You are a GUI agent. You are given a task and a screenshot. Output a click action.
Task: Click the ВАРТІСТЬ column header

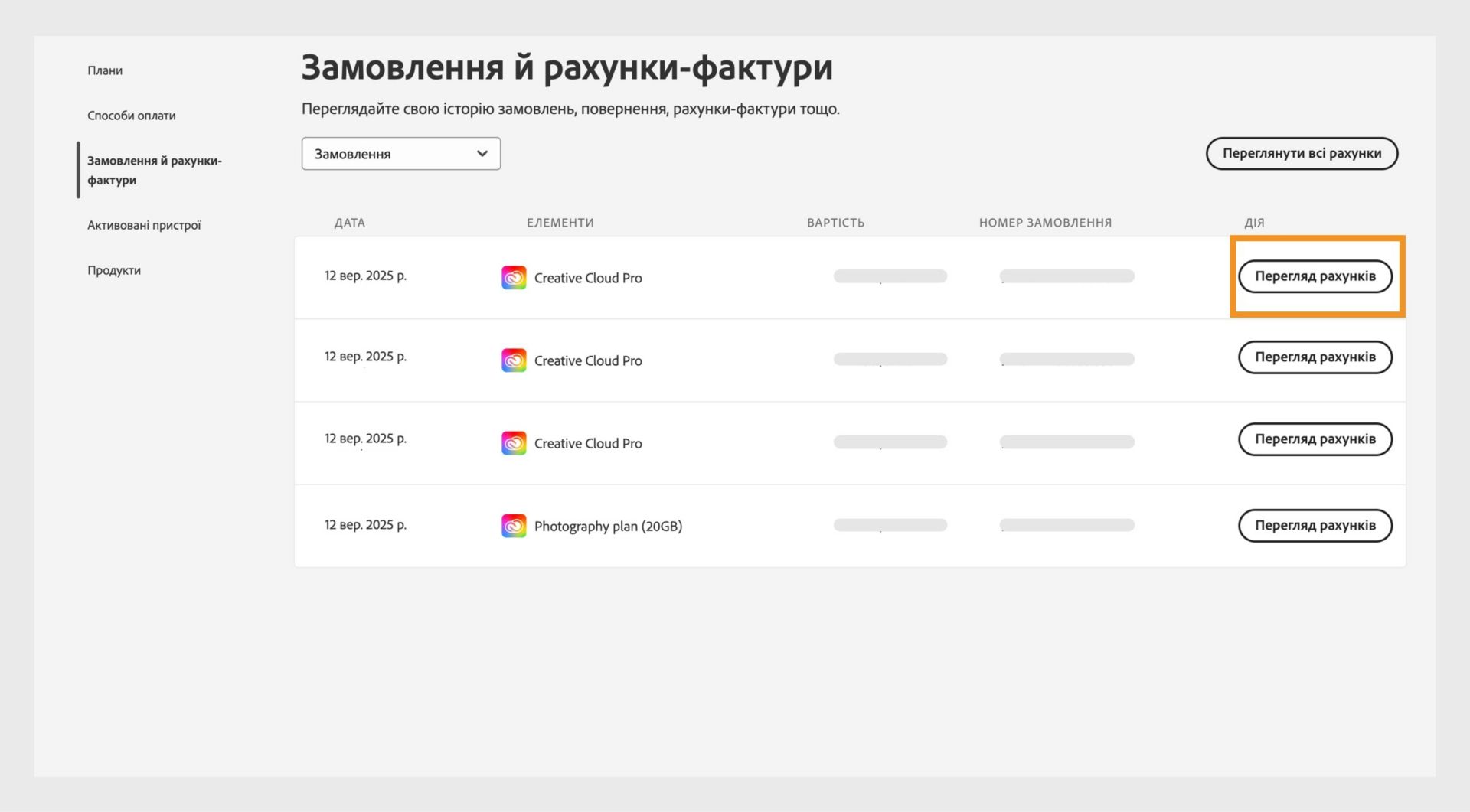coord(836,223)
